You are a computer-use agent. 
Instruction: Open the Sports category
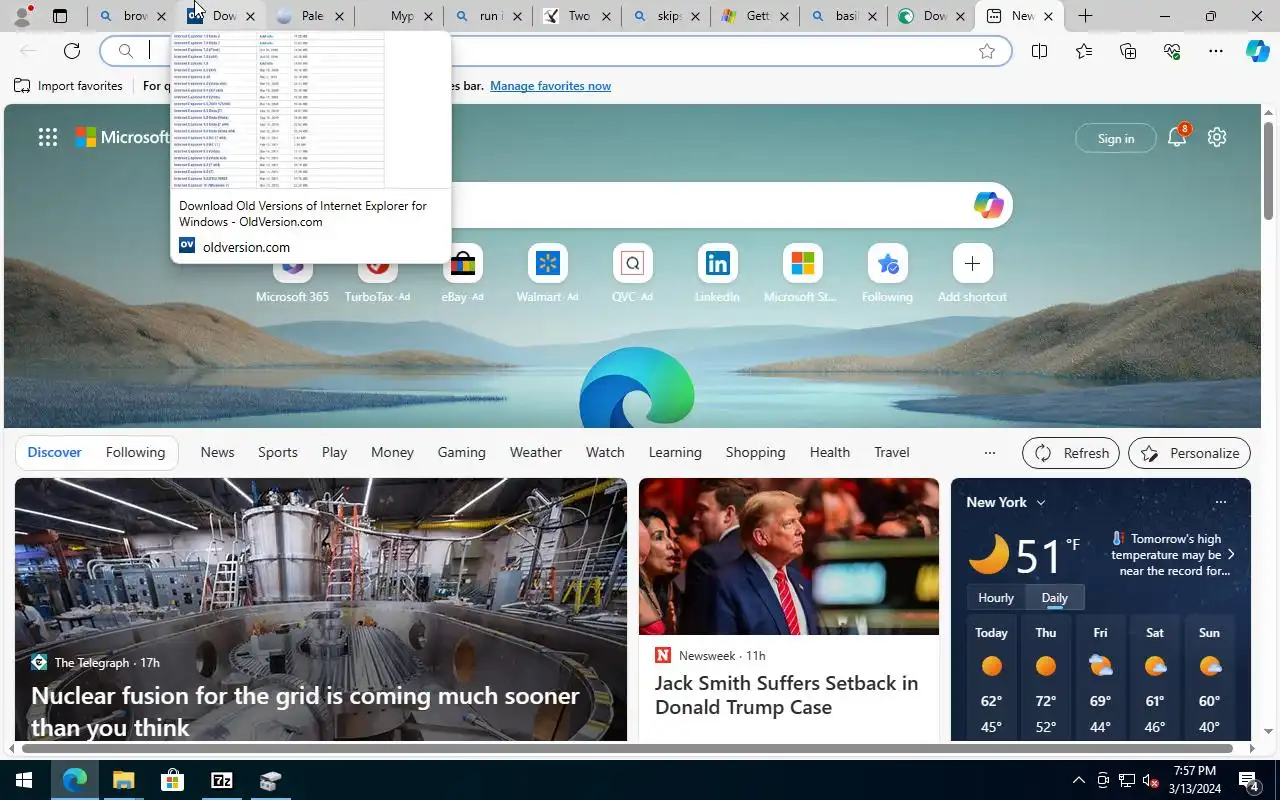coord(278,452)
